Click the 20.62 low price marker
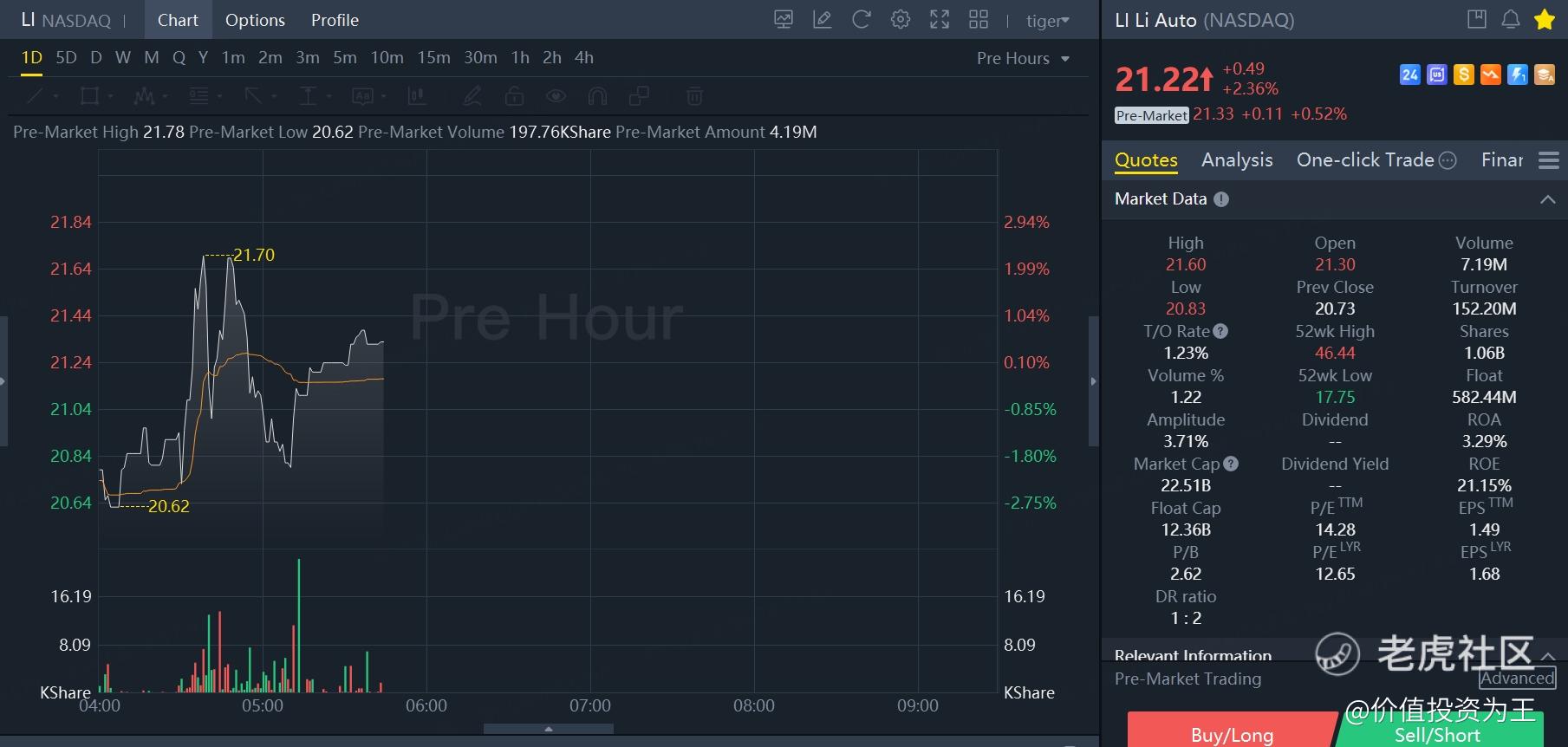 [169, 506]
